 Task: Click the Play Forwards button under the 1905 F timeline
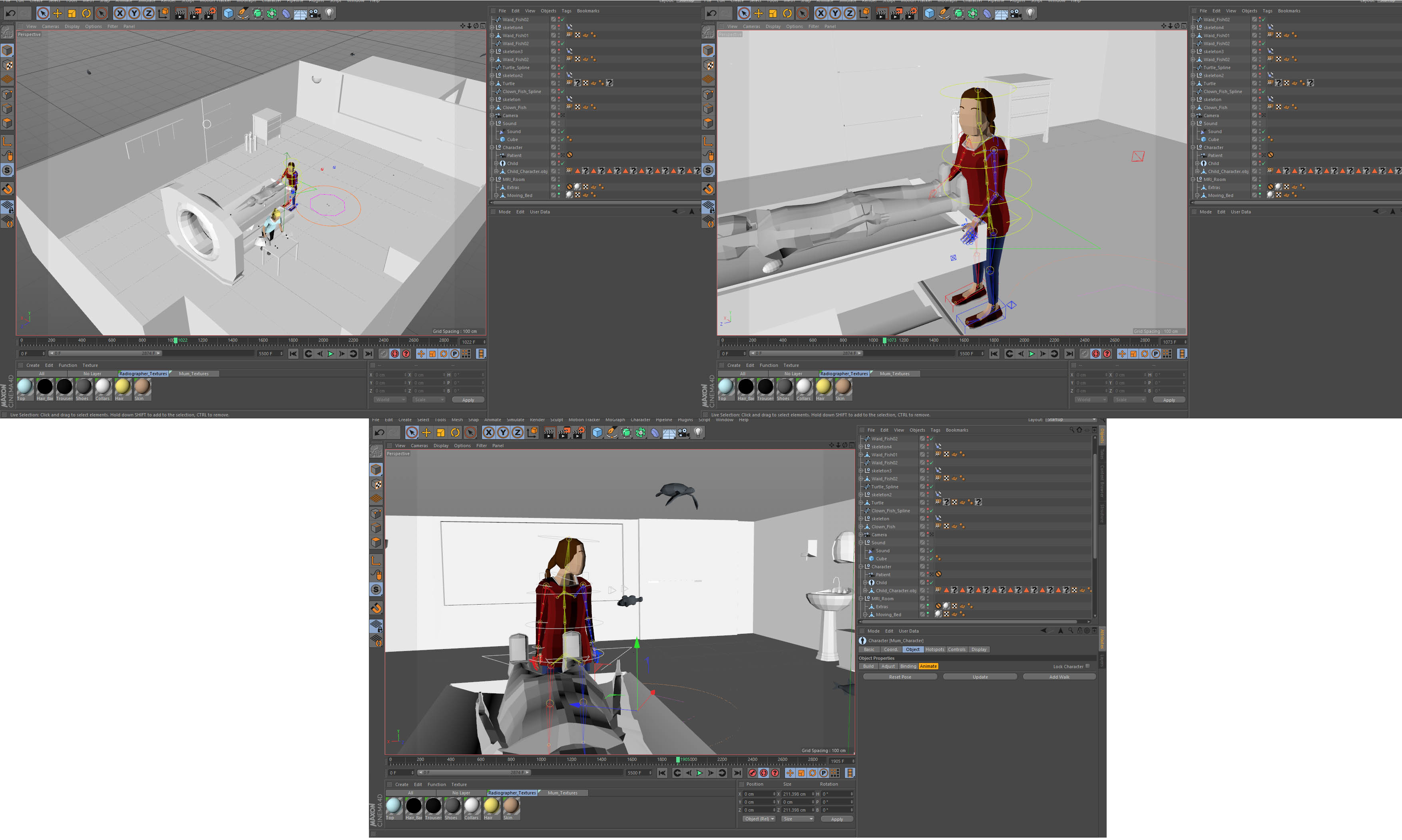point(699,772)
